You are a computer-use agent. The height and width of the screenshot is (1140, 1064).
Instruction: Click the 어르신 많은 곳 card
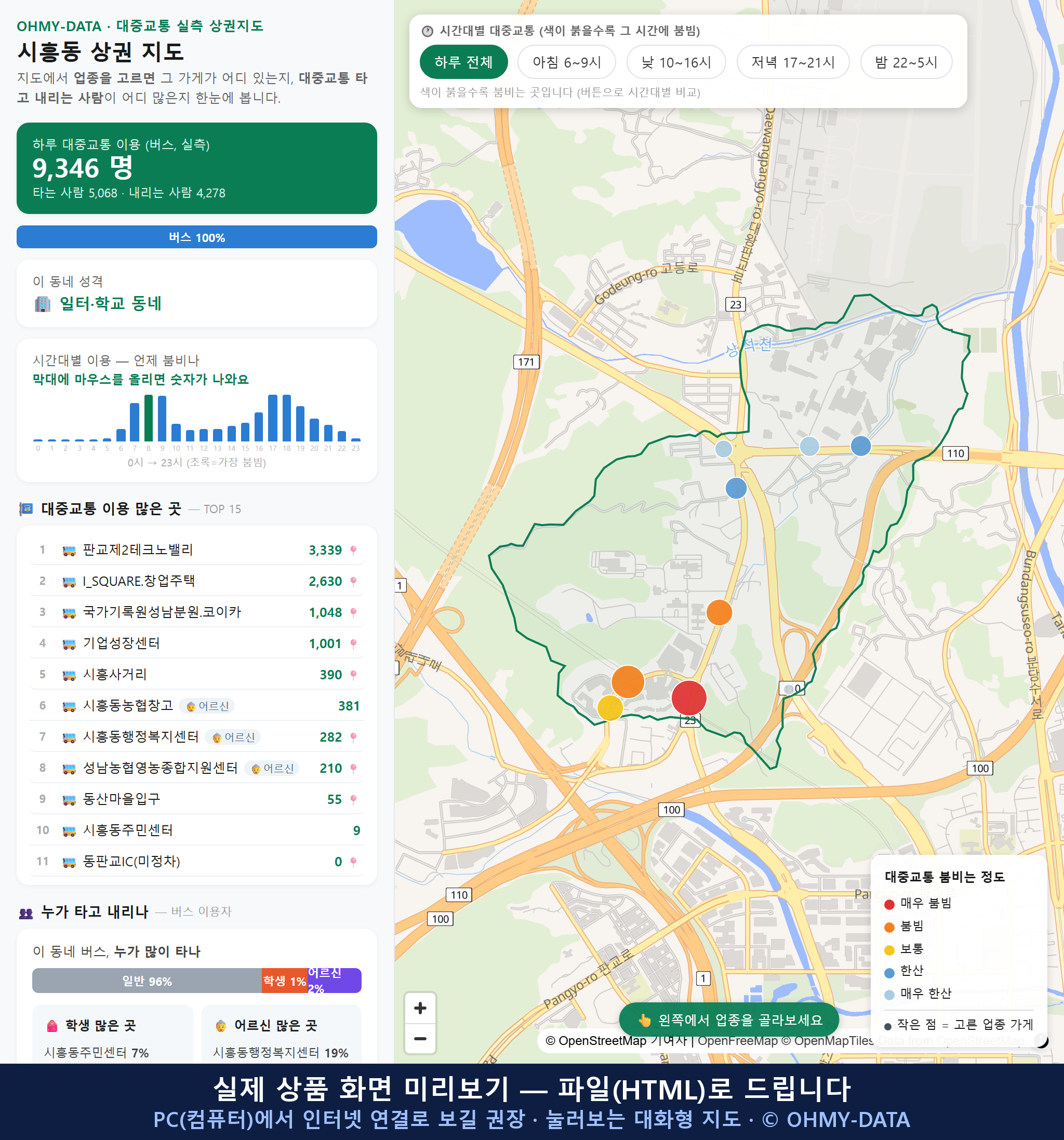282,1034
